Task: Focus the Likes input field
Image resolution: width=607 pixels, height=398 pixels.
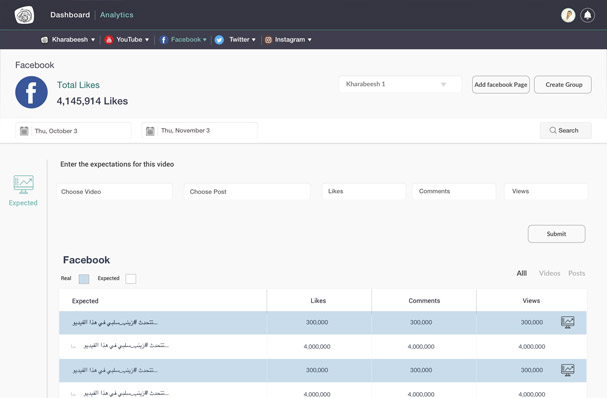Action: click(x=364, y=191)
